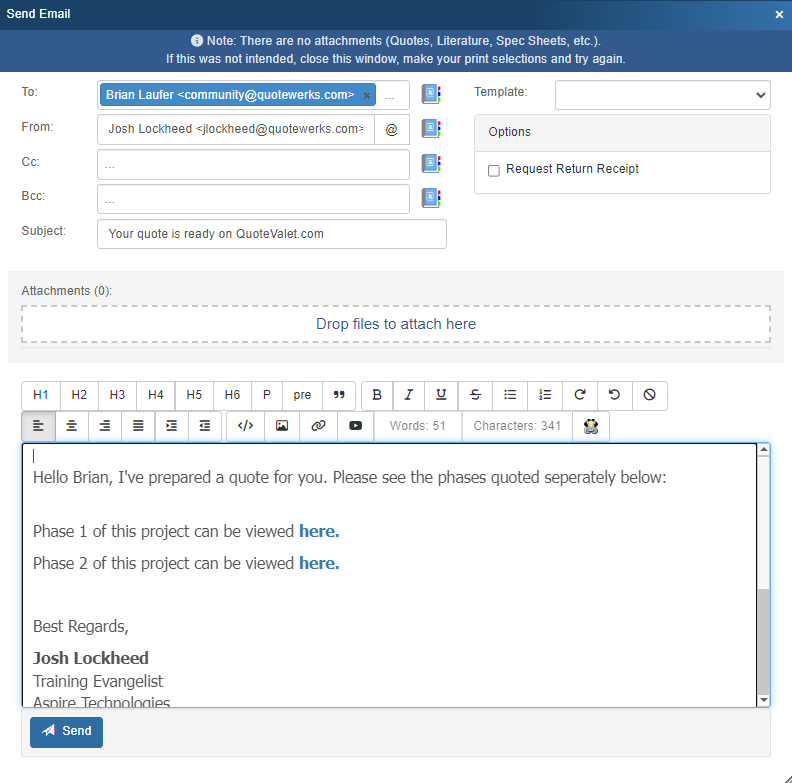The image size is (792, 783).
Task: Click the @ button in the From field
Action: tap(391, 129)
